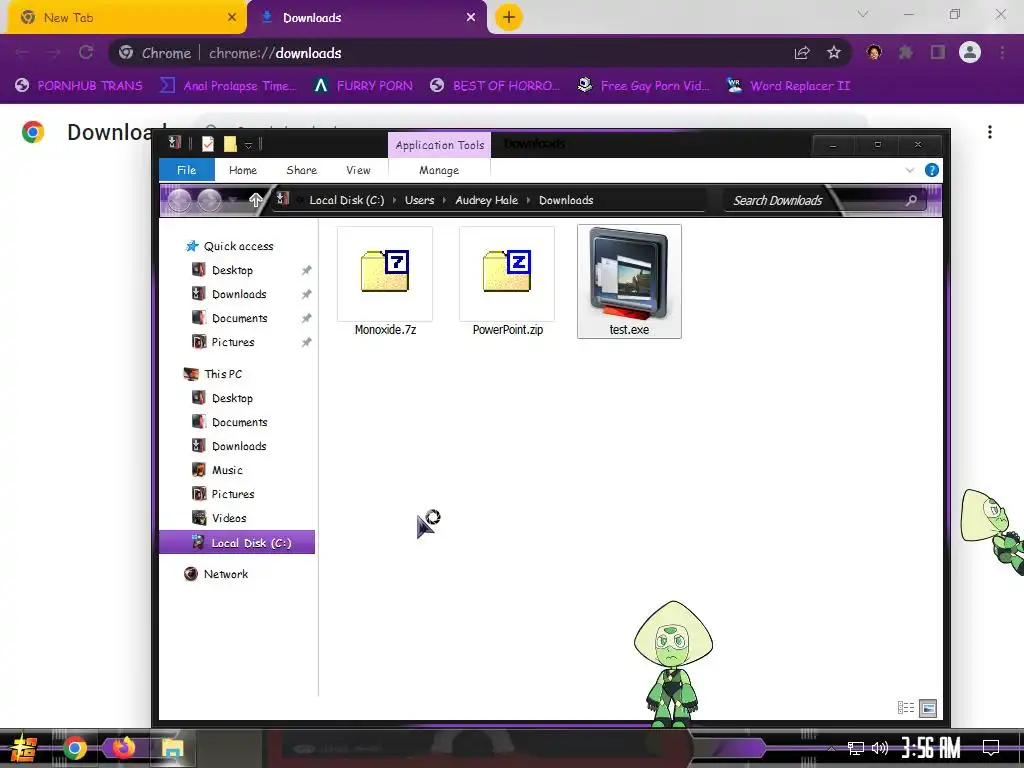Open Chrome tab search chevron
The width and height of the screenshot is (1024, 768).
point(863,14)
